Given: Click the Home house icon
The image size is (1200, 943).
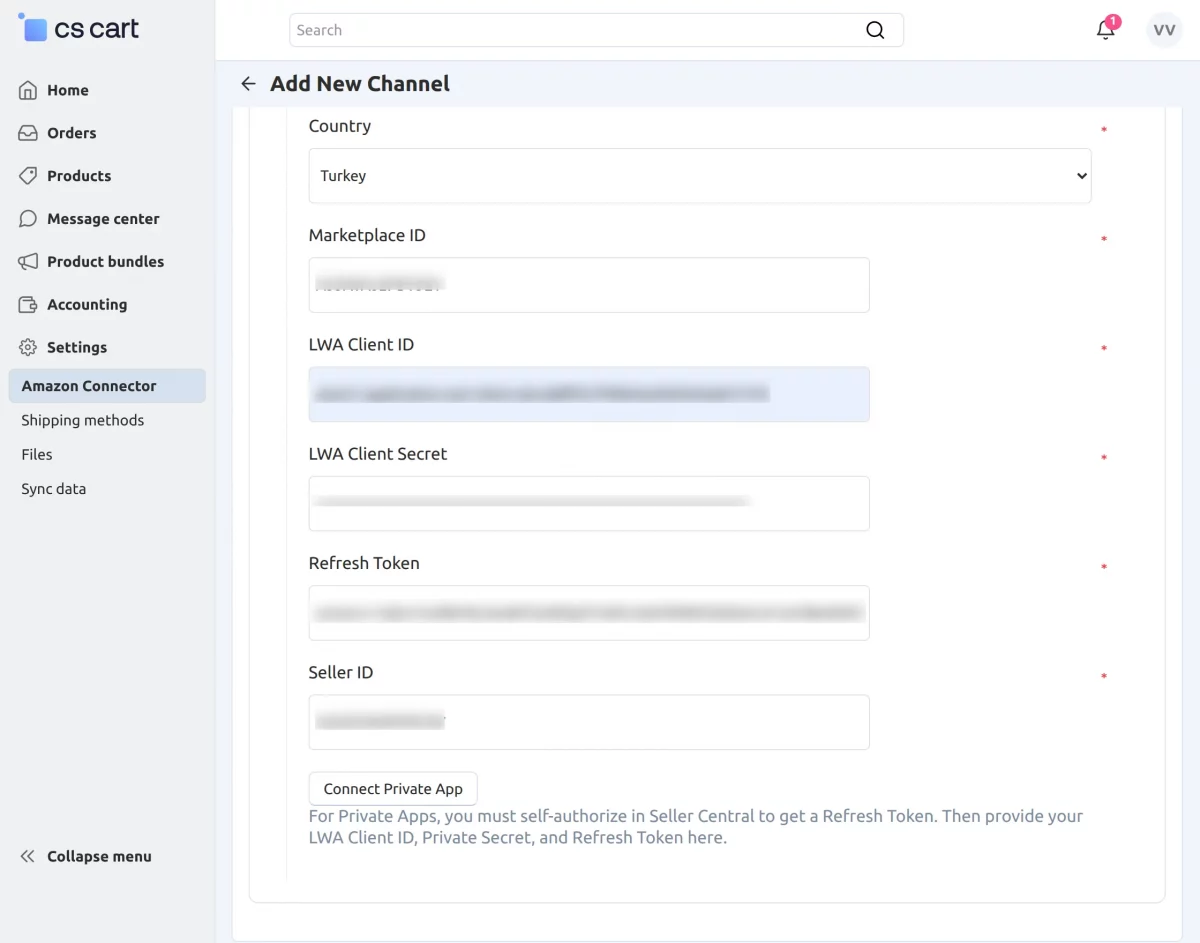Looking at the screenshot, I should (x=28, y=90).
